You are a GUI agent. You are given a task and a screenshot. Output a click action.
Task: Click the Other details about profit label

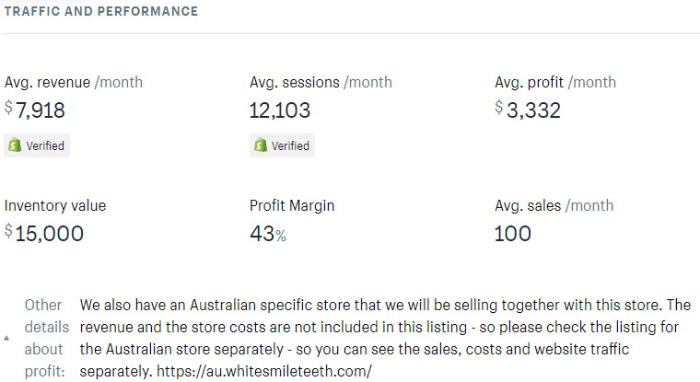point(46,338)
